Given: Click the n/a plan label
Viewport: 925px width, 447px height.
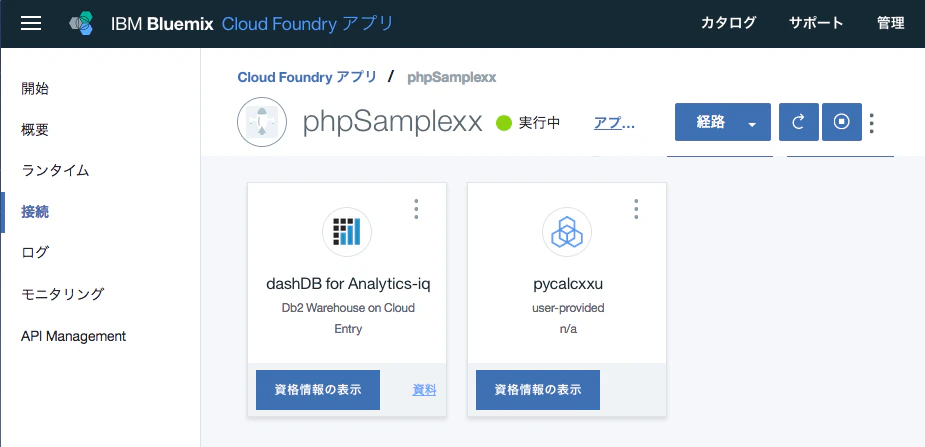Looking at the screenshot, I should [568, 329].
